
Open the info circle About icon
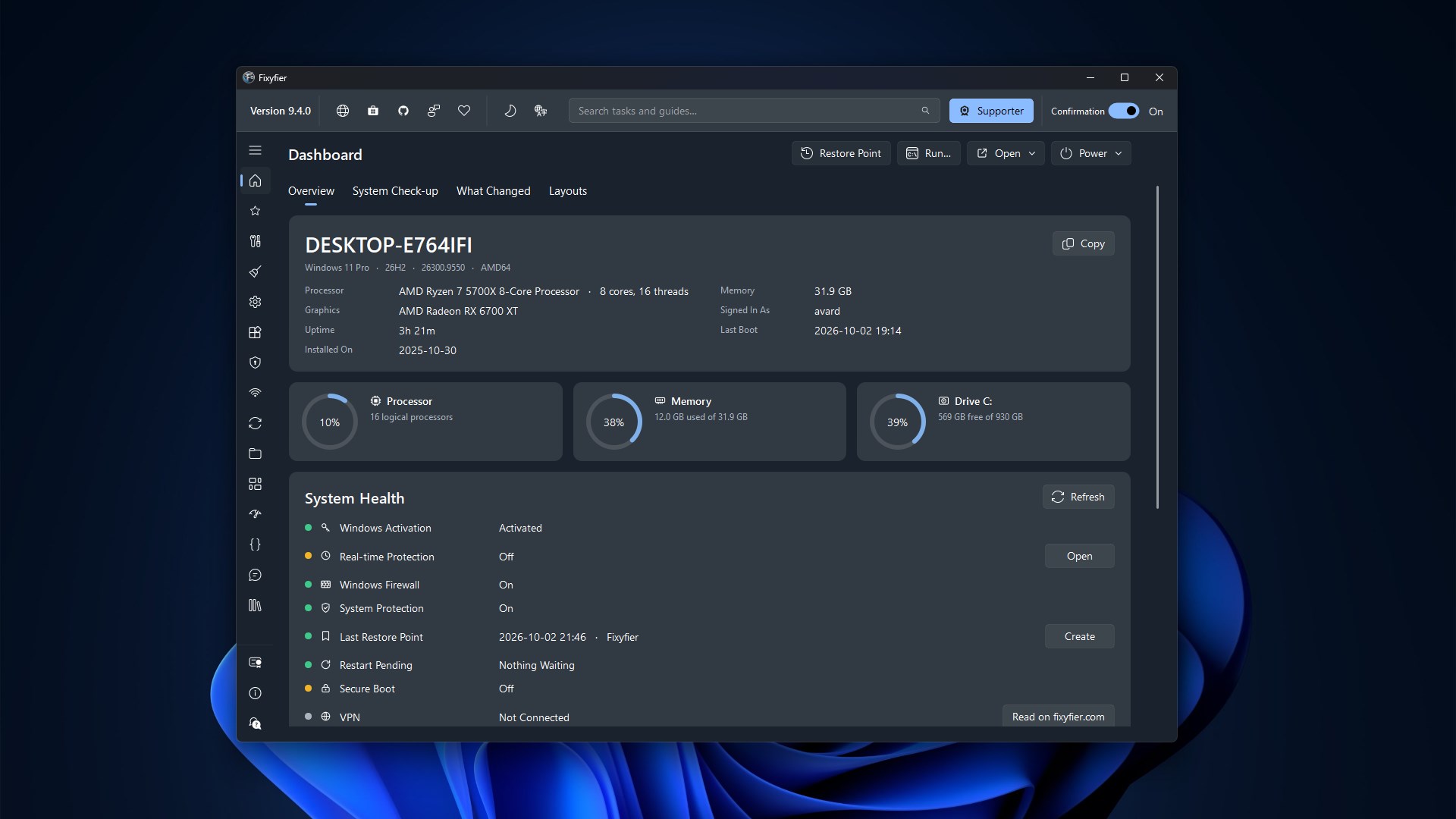click(x=256, y=693)
